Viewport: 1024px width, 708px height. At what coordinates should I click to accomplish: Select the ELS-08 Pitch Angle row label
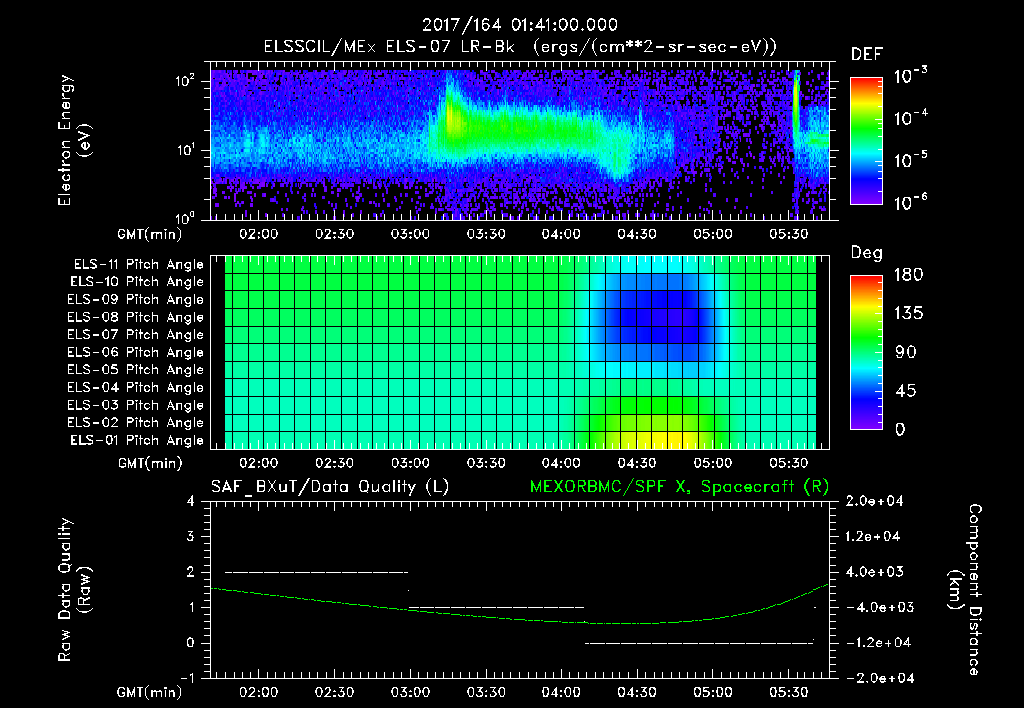(x=135, y=317)
